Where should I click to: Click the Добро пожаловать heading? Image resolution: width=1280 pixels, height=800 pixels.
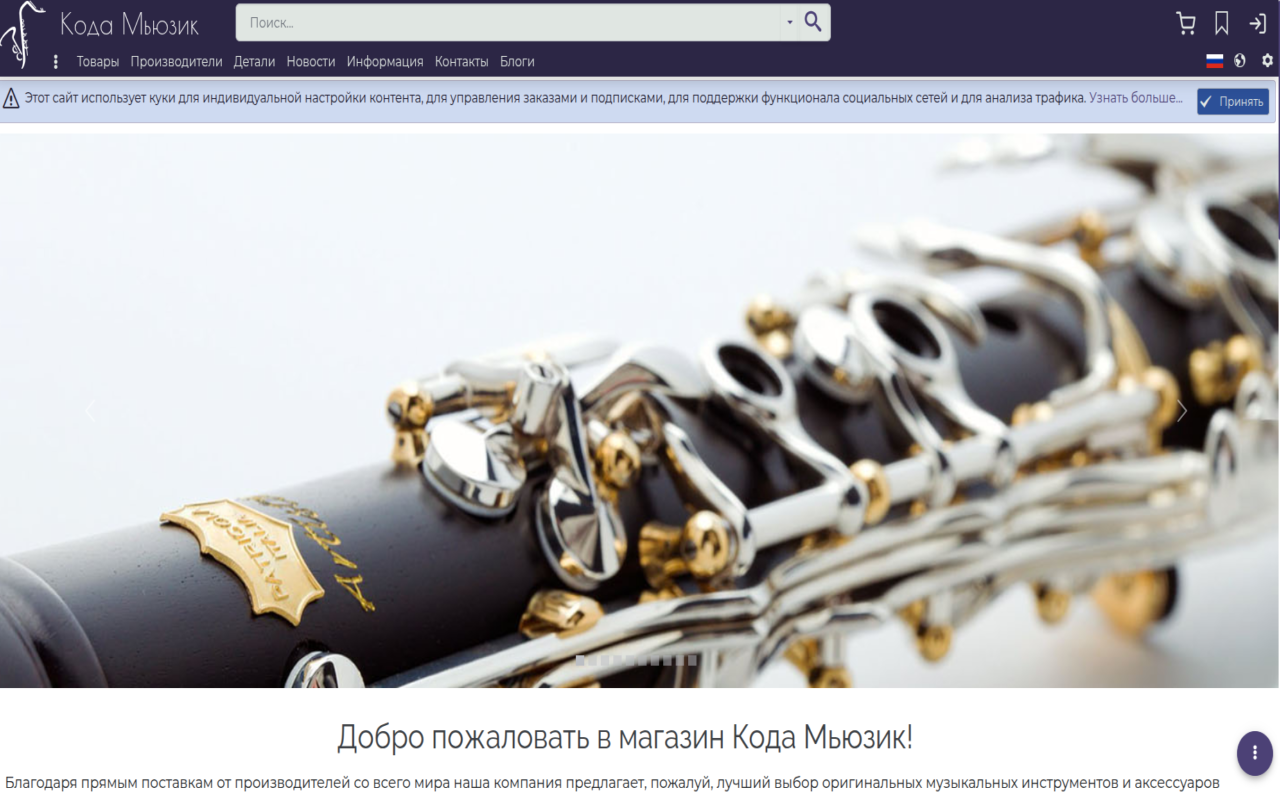point(625,738)
